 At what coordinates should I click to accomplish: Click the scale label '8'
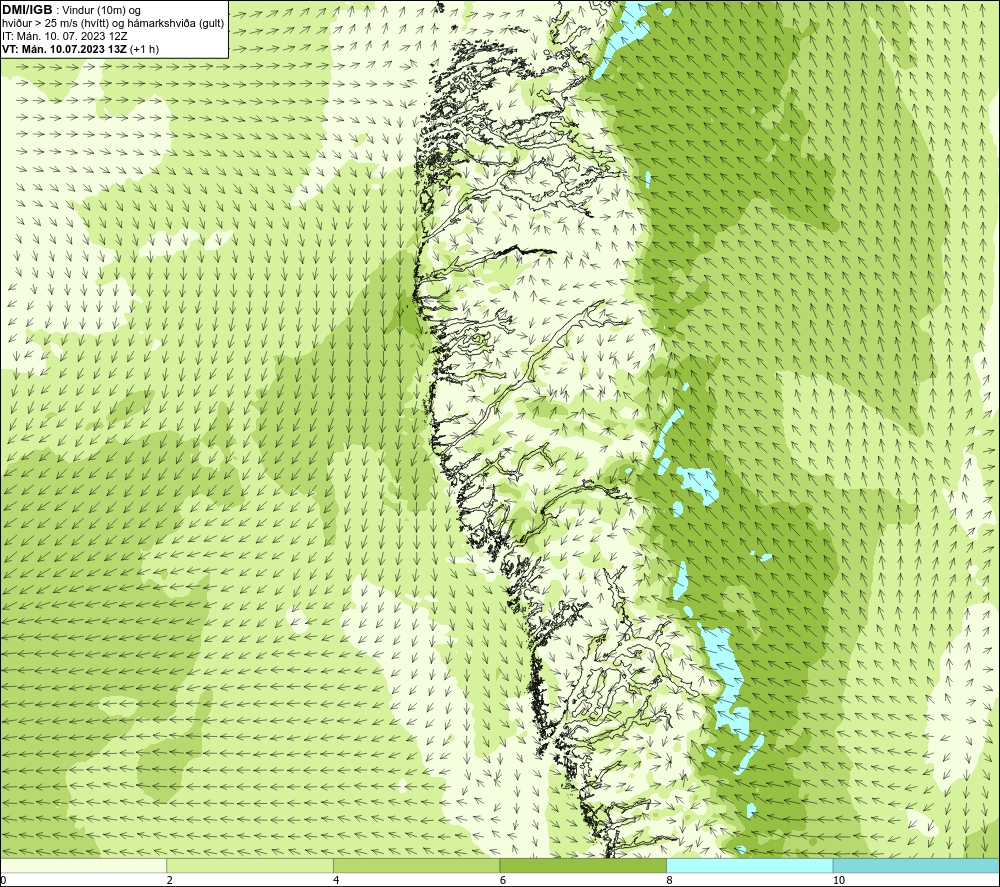(x=669, y=880)
